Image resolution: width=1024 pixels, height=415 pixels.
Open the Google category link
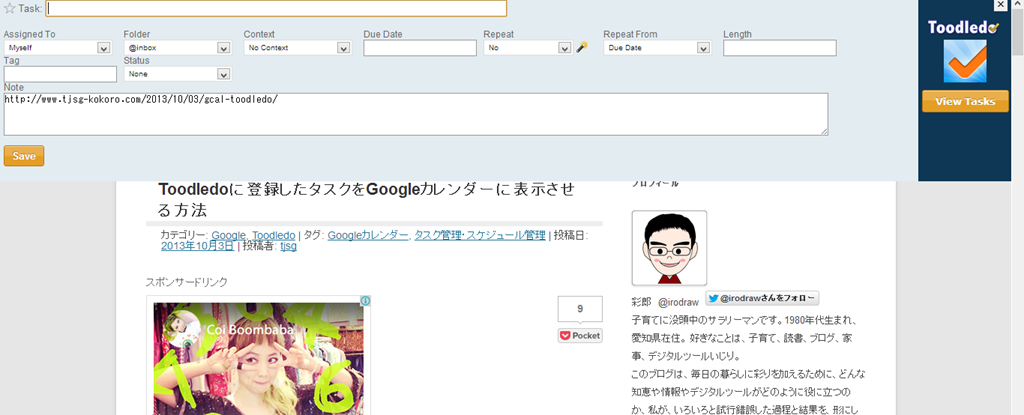tap(228, 235)
